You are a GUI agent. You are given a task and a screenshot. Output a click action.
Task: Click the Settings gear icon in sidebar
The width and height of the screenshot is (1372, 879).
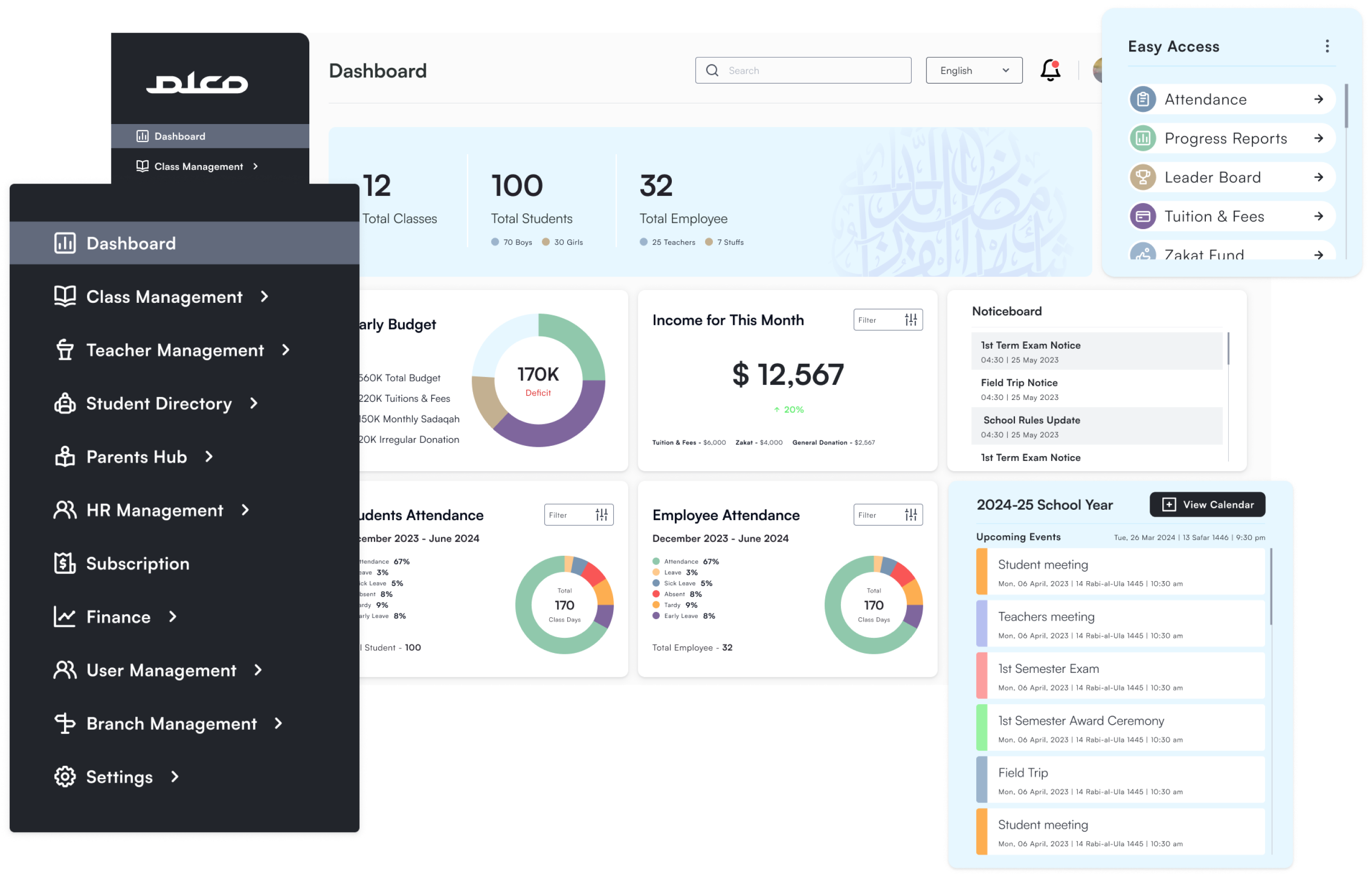pyautogui.click(x=64, y=777)
